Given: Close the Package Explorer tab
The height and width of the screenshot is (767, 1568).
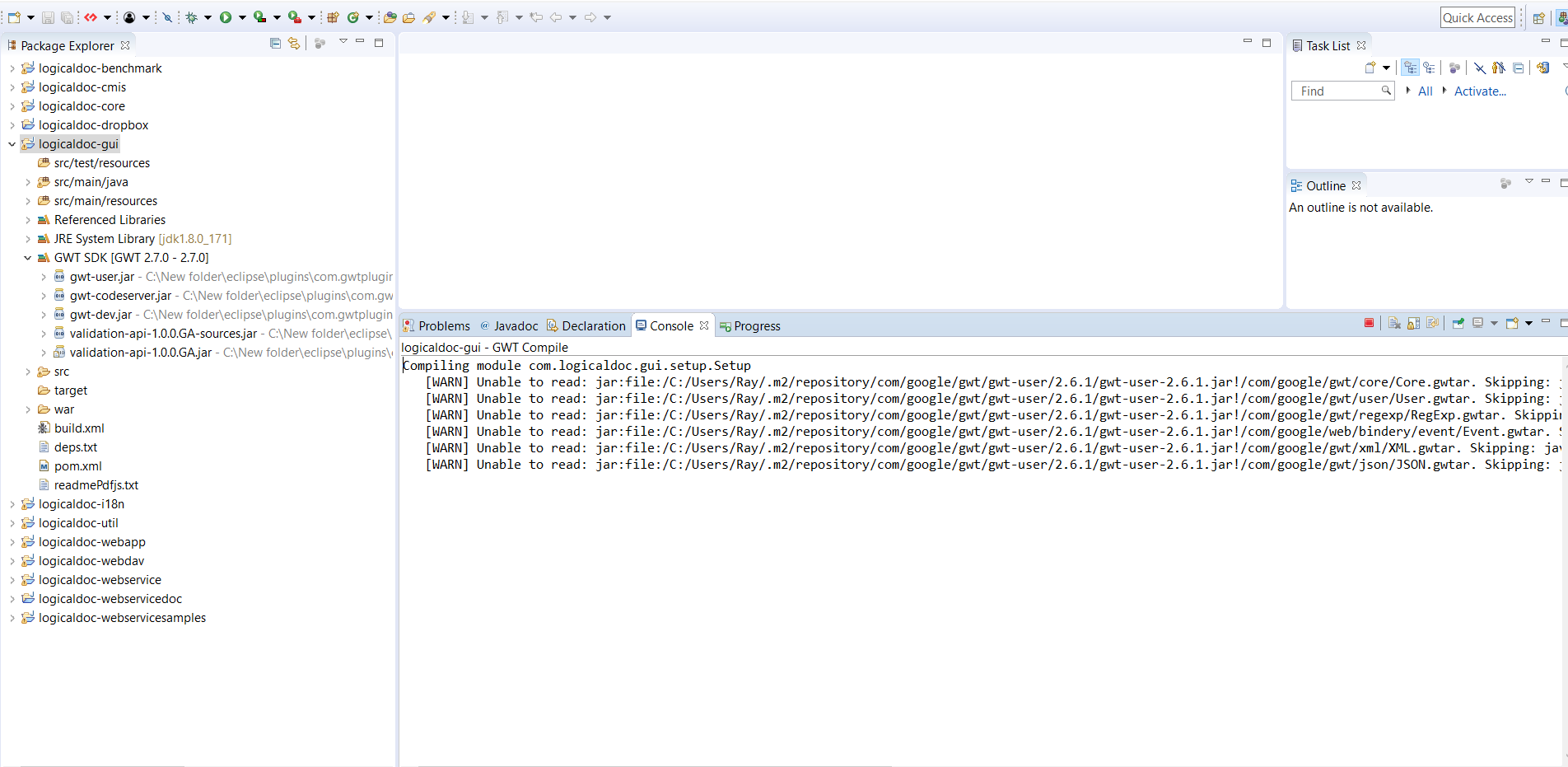Looking at the screenshot, I should pyautogui.click(x=125, y=45).
